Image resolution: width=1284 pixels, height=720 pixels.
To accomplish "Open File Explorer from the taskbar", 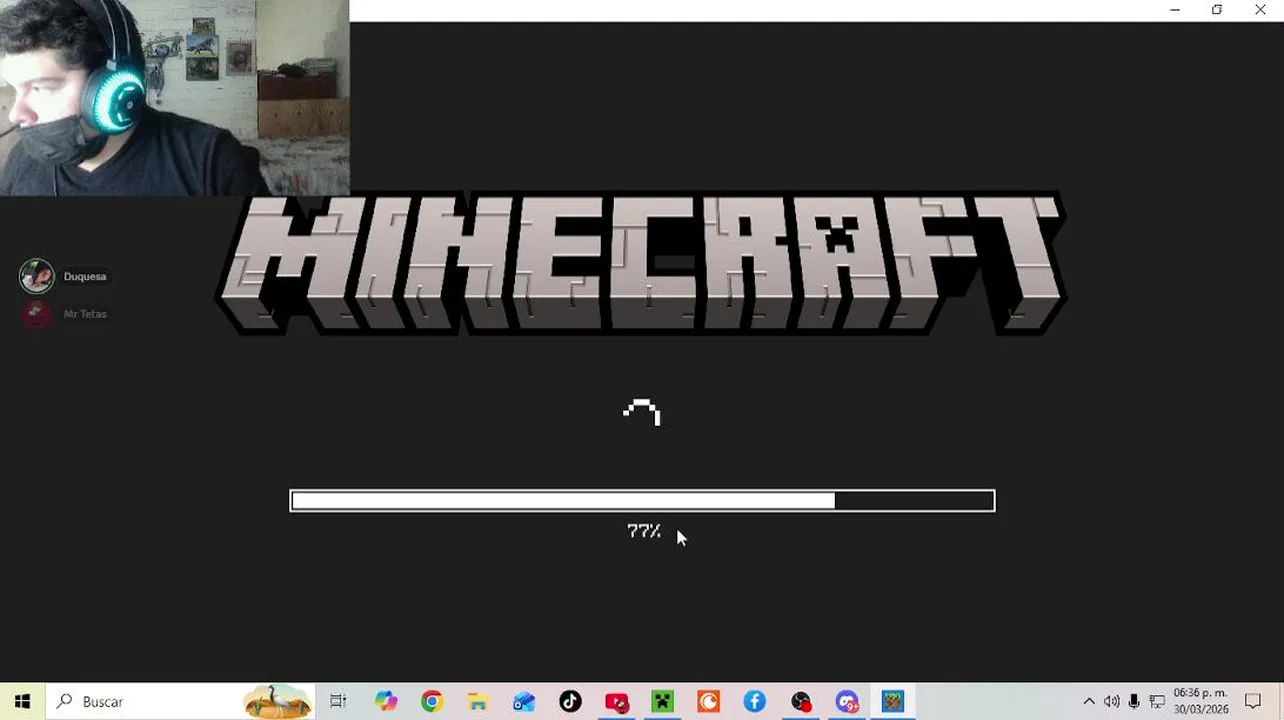I will pos(478,701).
